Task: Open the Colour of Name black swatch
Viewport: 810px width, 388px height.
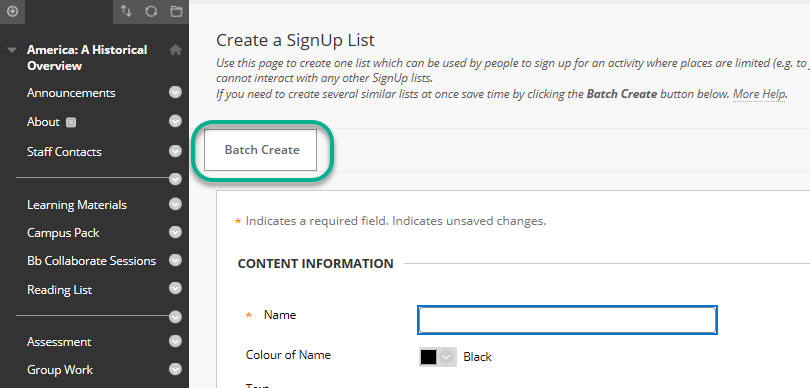Action: tap(428, 357)
